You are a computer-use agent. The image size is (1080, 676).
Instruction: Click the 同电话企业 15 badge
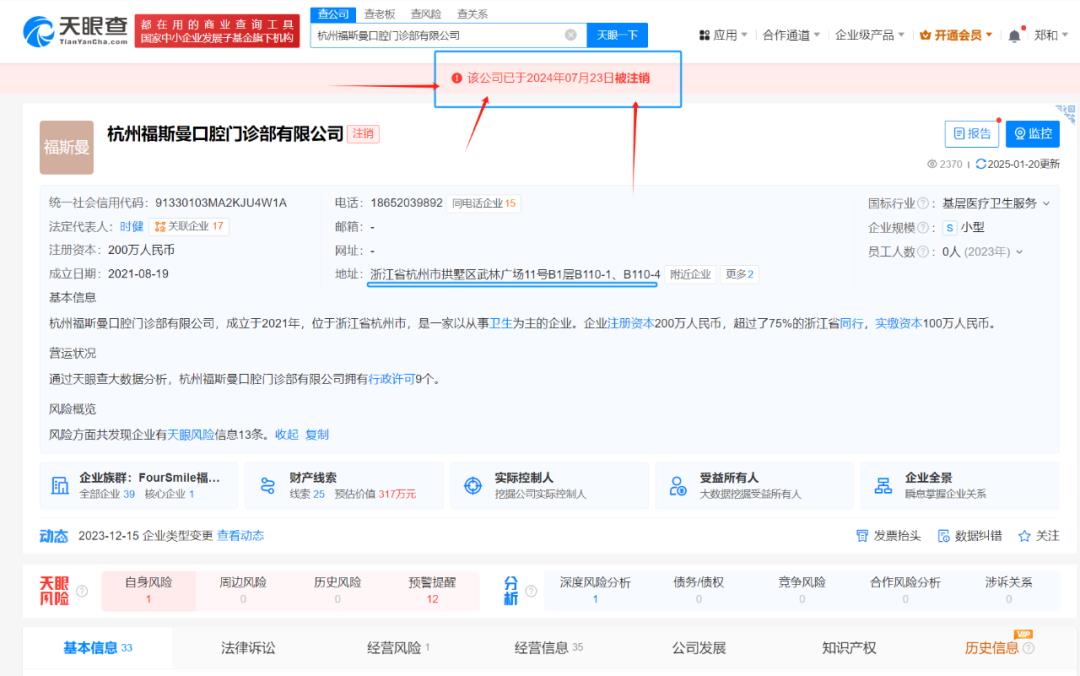[x=484, y=203]
